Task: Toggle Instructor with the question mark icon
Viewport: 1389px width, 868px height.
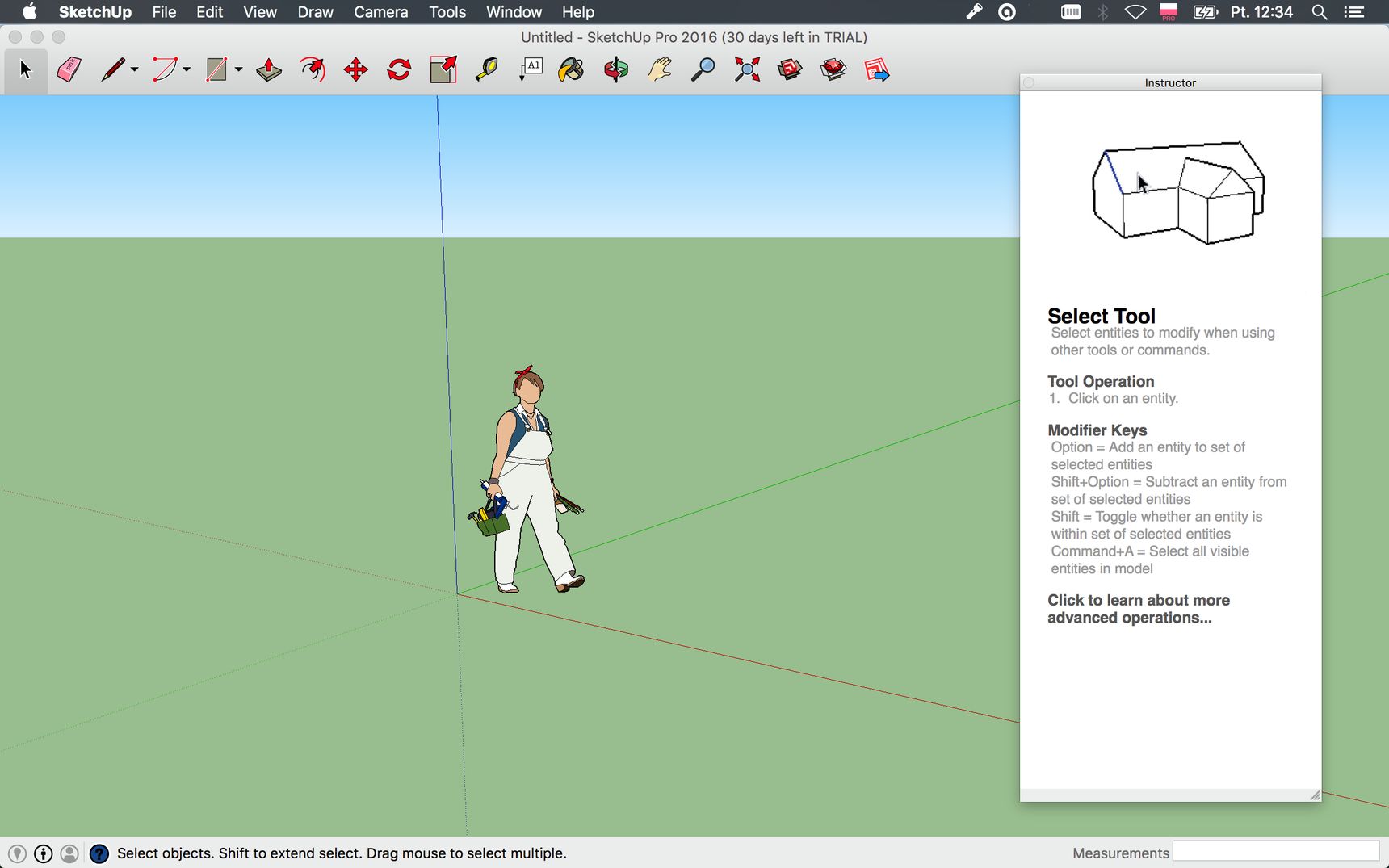Action: 99,853
